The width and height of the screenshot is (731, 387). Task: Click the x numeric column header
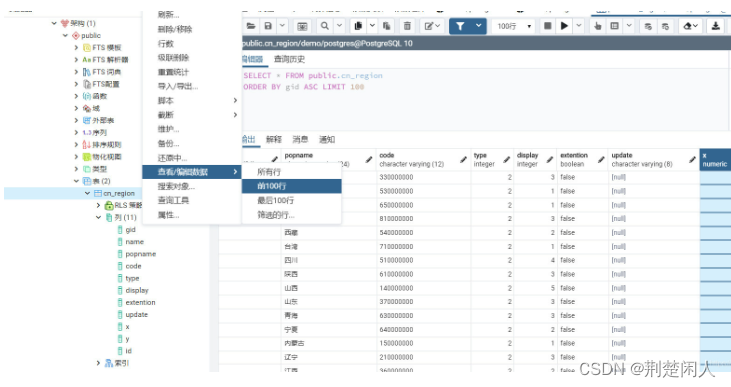(x=715, y=160)
